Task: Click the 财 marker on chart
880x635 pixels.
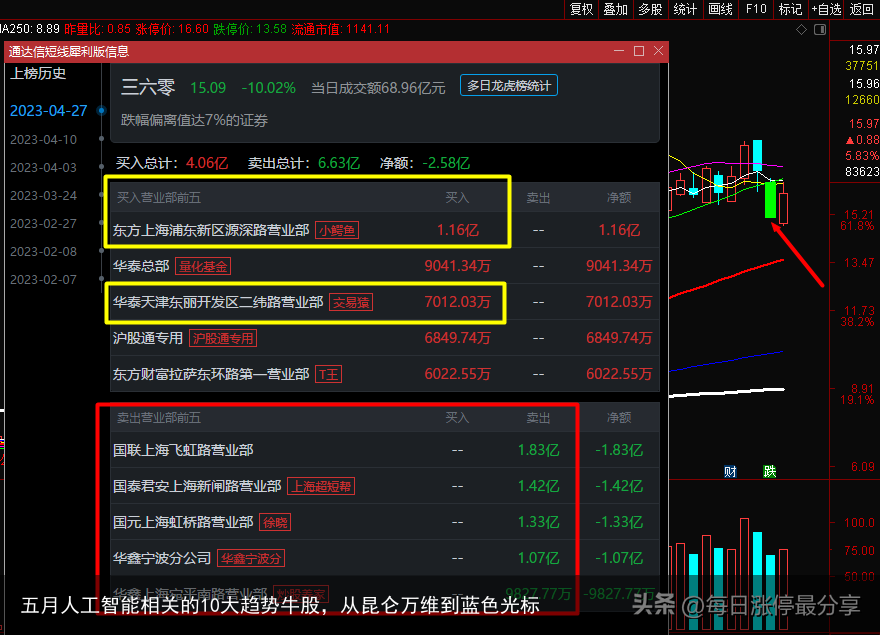Action: [730, 472]
